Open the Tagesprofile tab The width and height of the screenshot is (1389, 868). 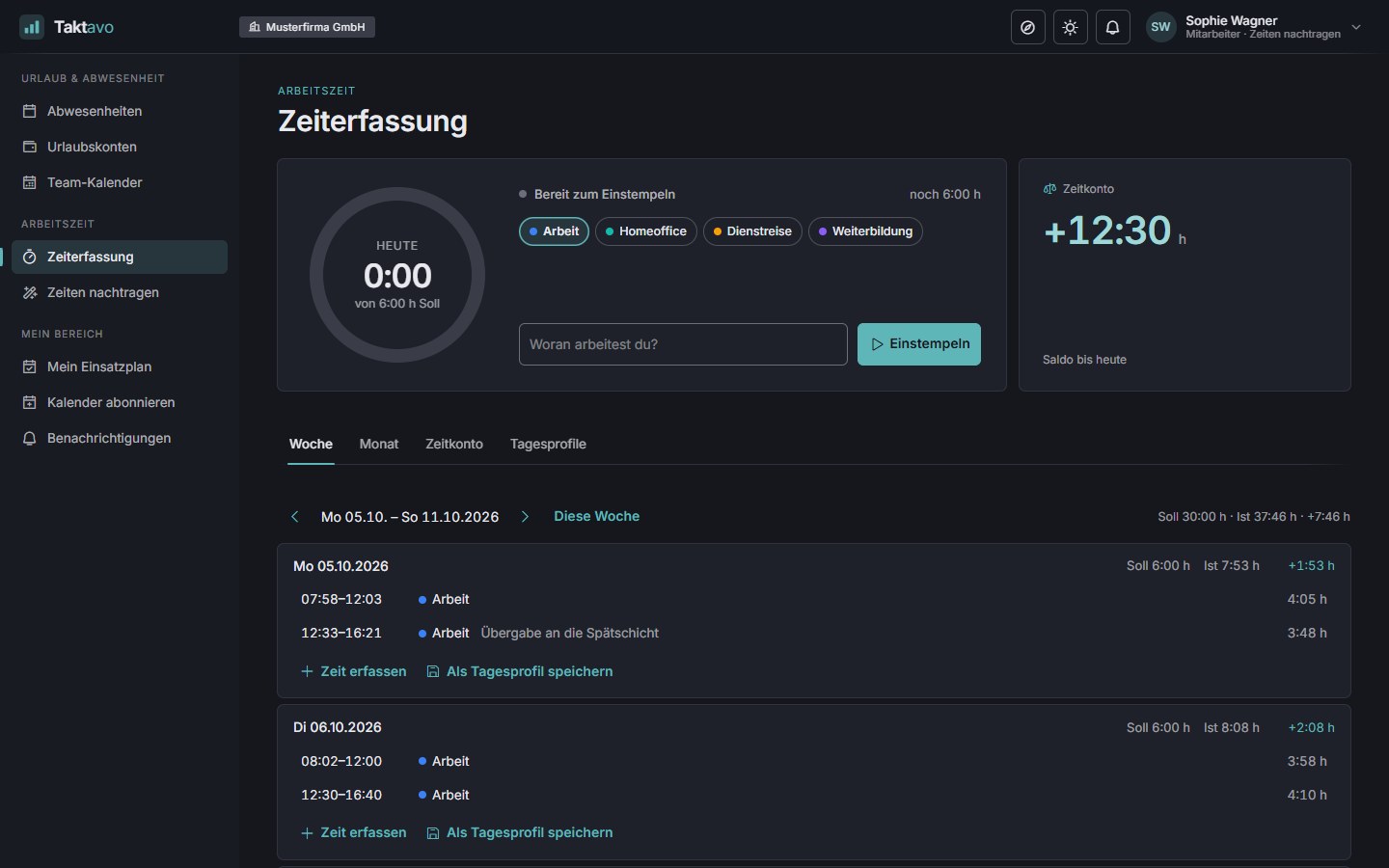coord(548,444)
